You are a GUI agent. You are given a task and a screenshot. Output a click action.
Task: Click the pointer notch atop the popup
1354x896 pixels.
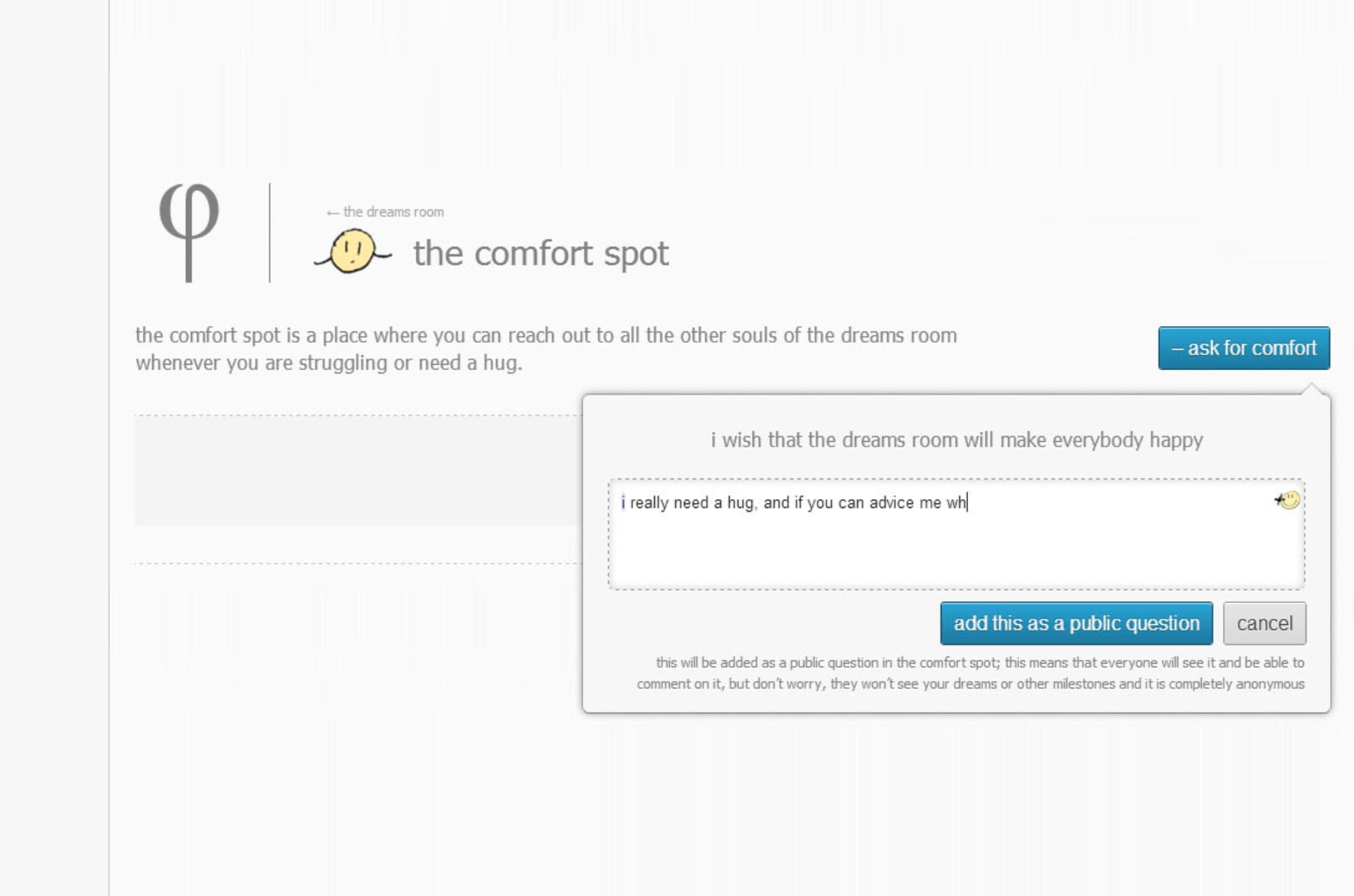(x=1311, y=390)
